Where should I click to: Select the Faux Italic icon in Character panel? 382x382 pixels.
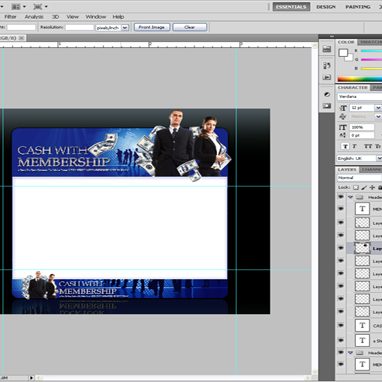pos(355,146)
